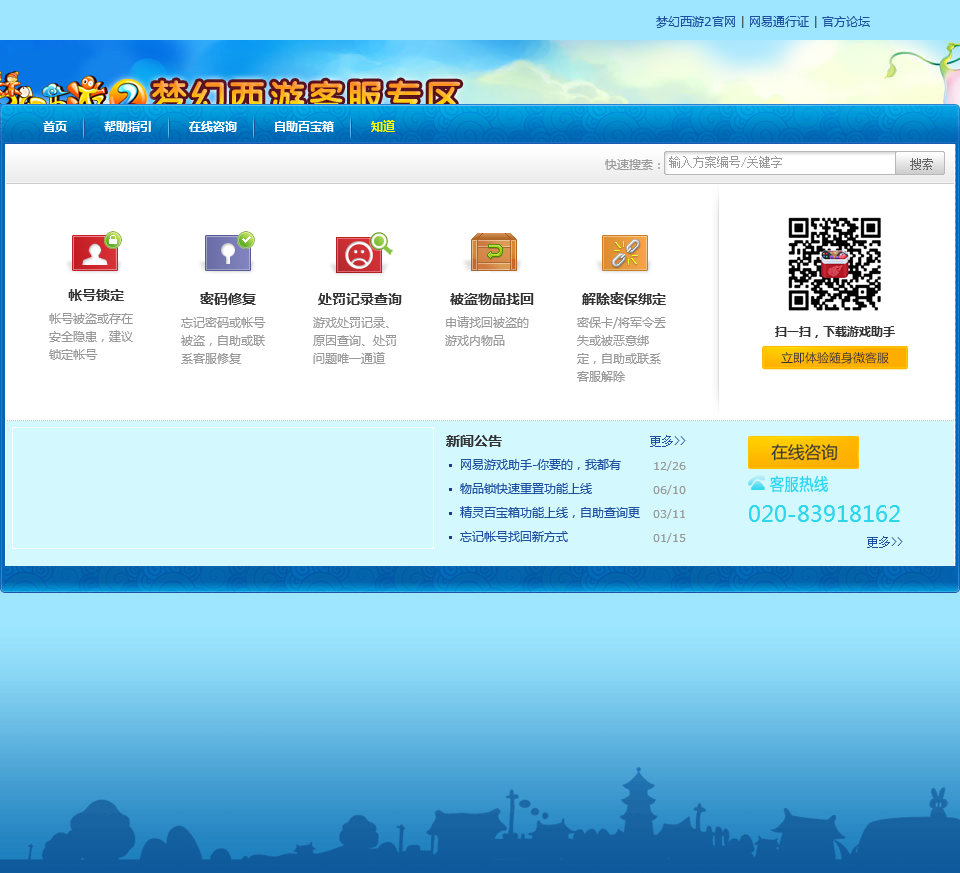960x873 pixels.
Task: Click the 新闻公告 section title
Action: click(474, 441)
